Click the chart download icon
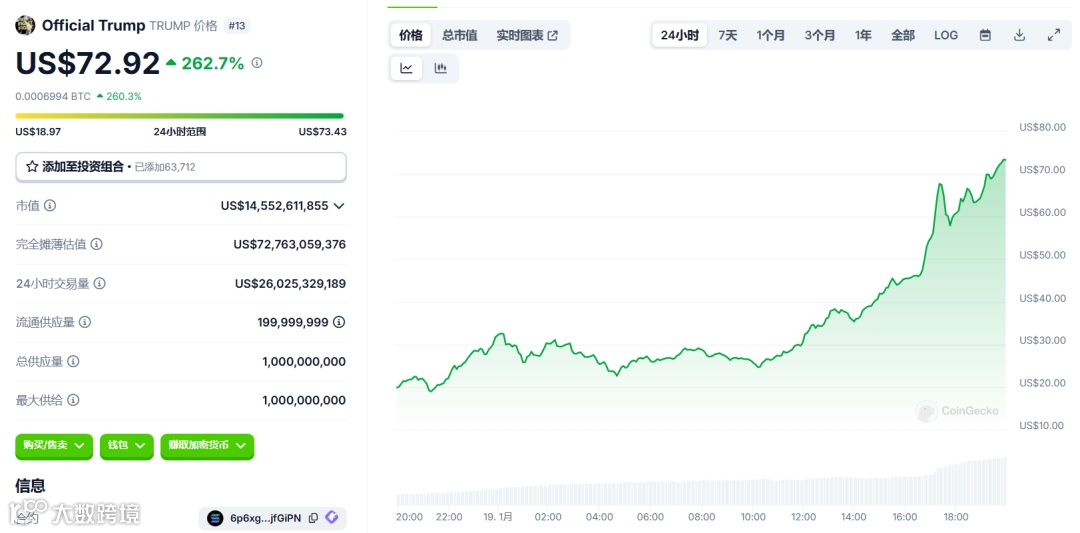The height and width of the screenshot is (533, 1080). click(1019, 35)
